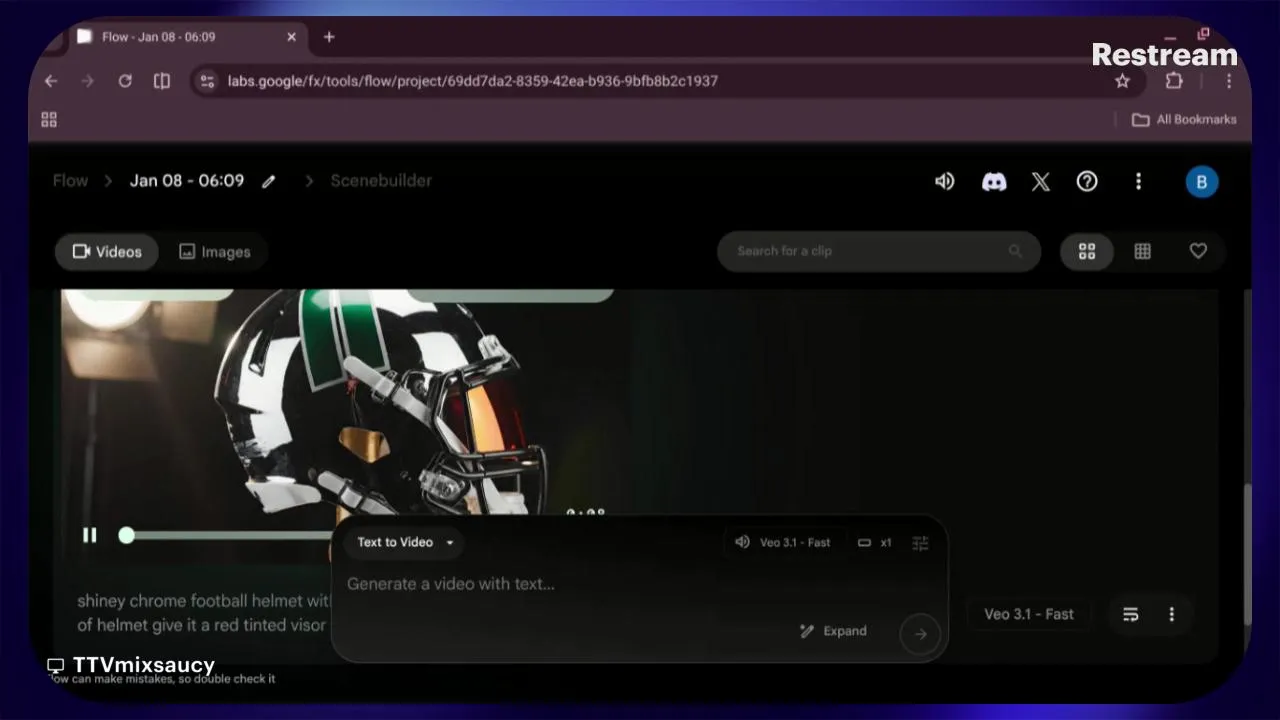Open help question mark icon
The height and width of the screenshot is (720, 1280).
(1087, 181)
